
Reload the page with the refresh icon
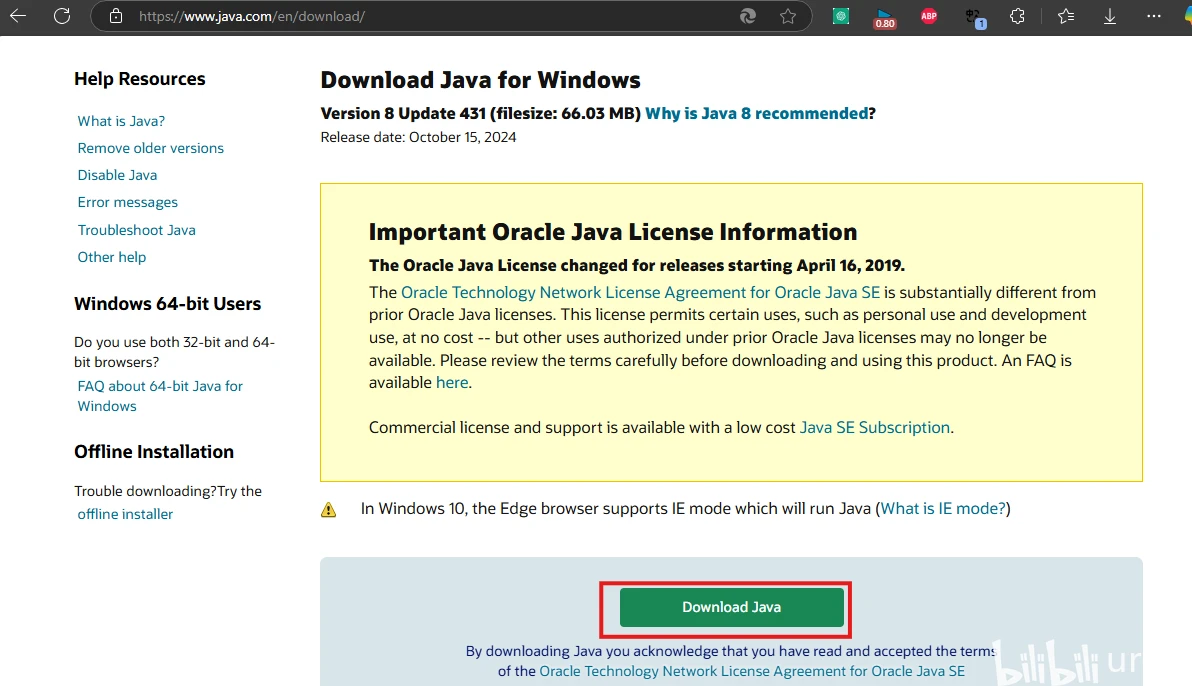tap(62, 16)
